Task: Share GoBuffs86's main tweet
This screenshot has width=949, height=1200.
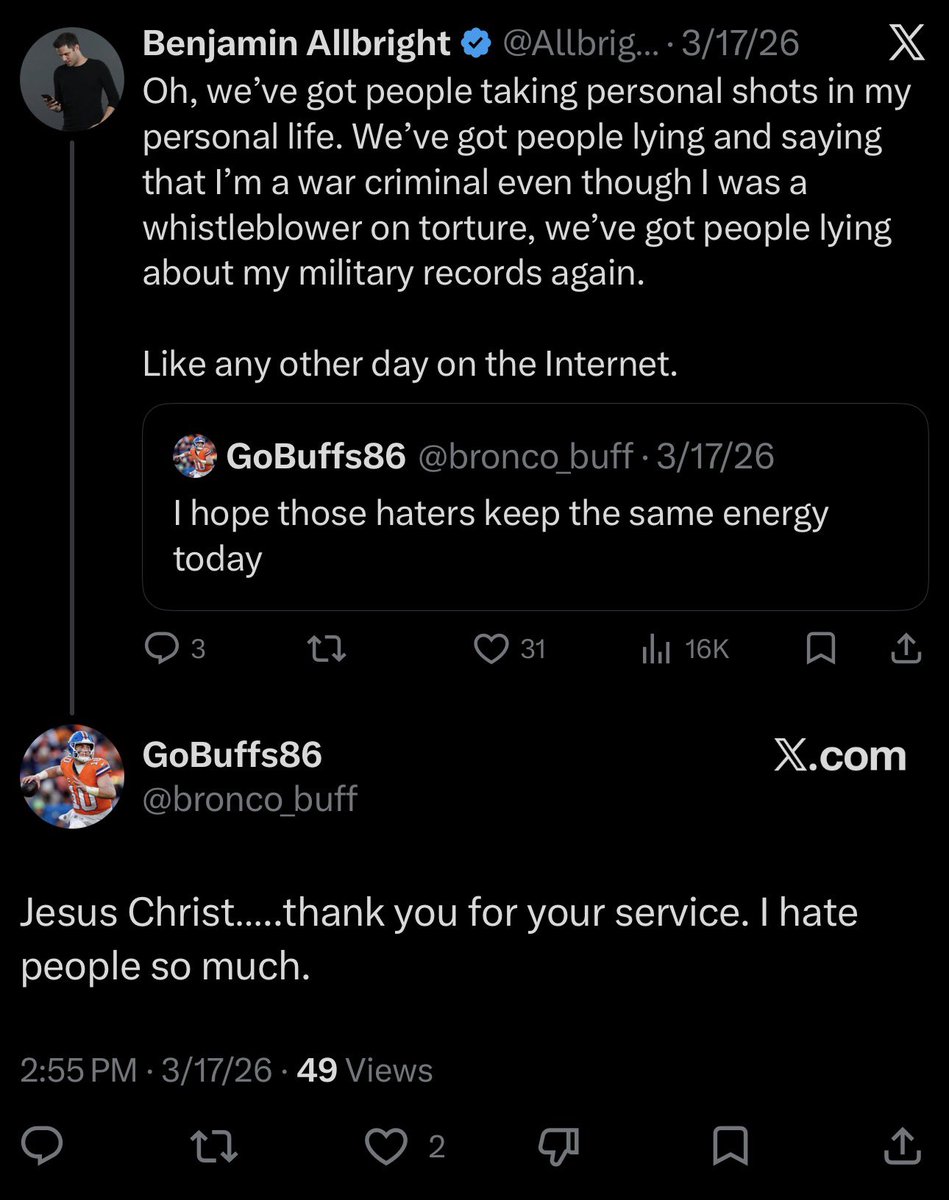Action: pos(901,1146)
